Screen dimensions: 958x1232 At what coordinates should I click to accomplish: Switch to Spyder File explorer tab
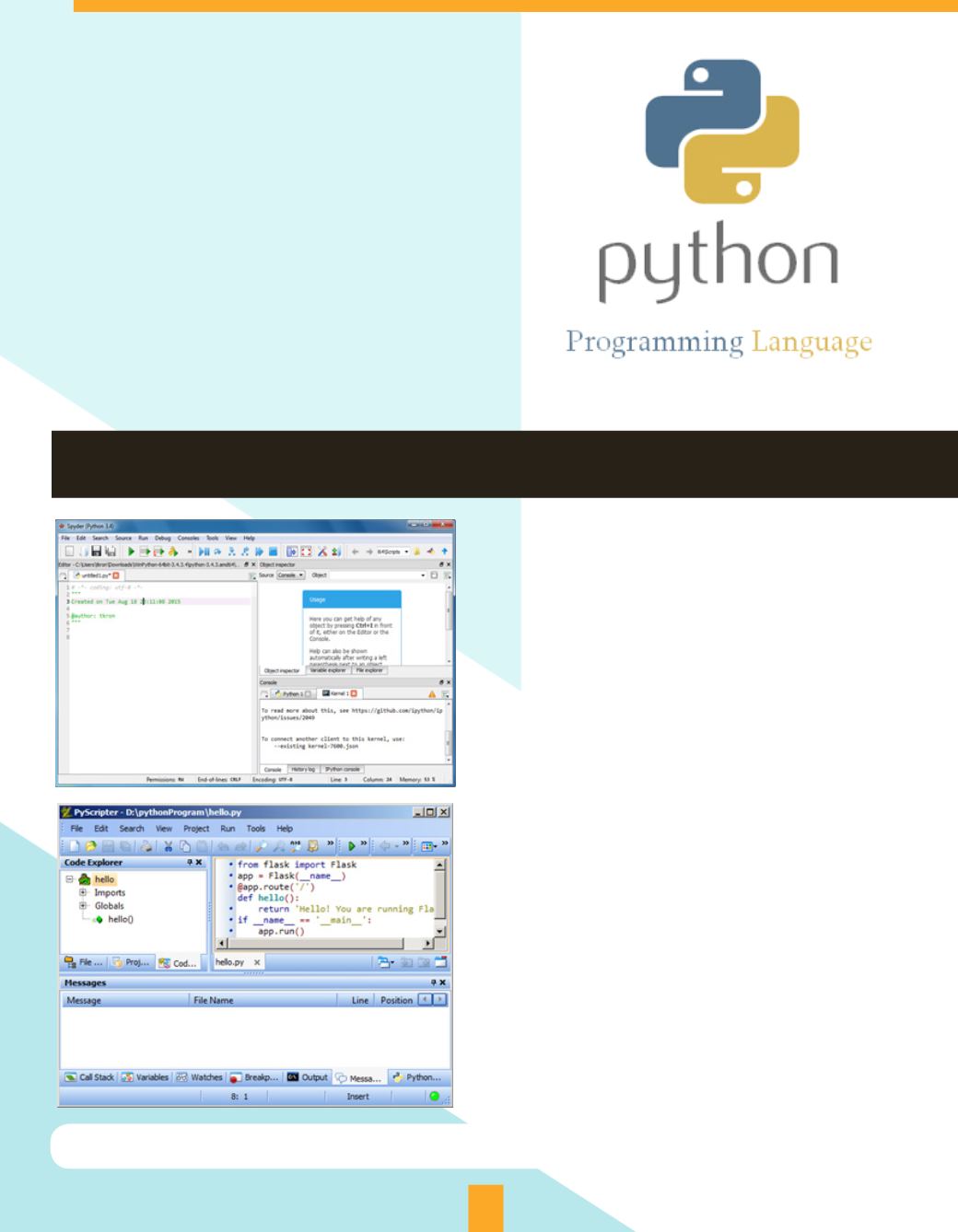[369, 670]
